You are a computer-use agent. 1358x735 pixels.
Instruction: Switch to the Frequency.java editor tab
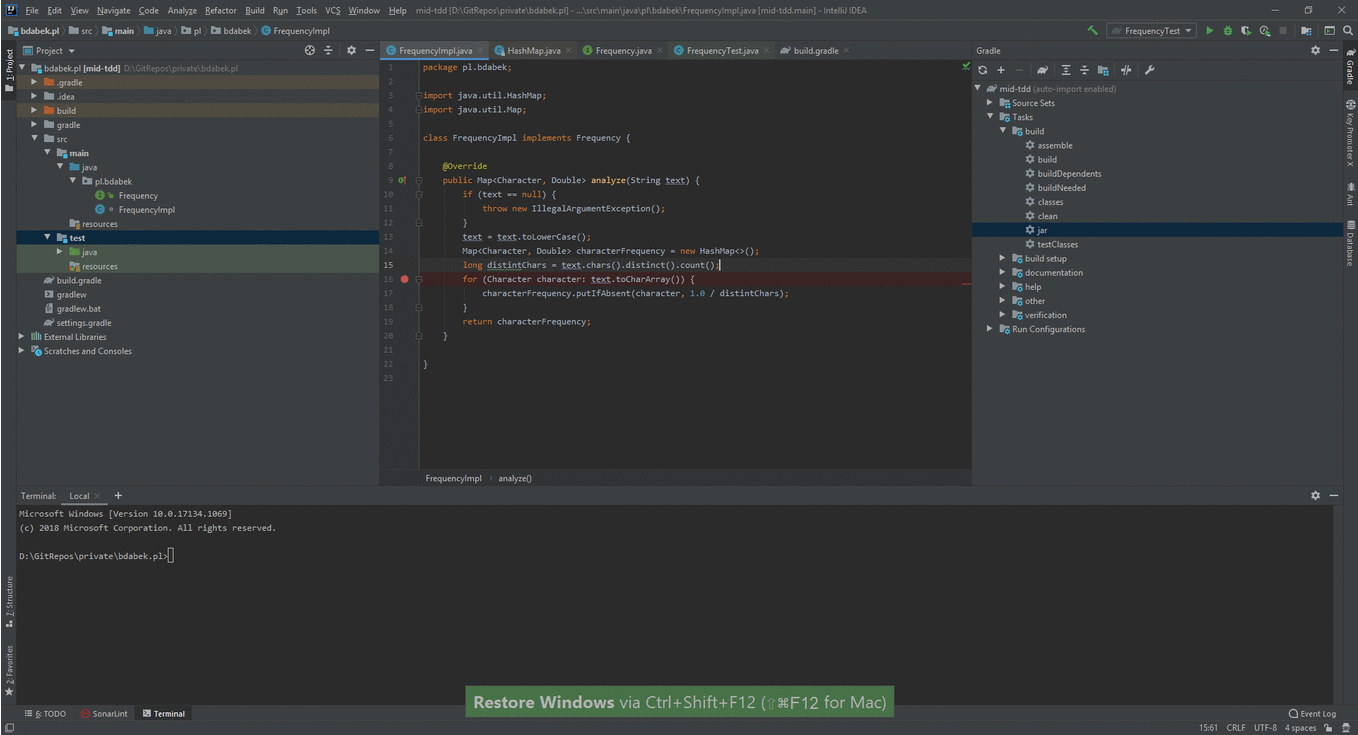623,50
